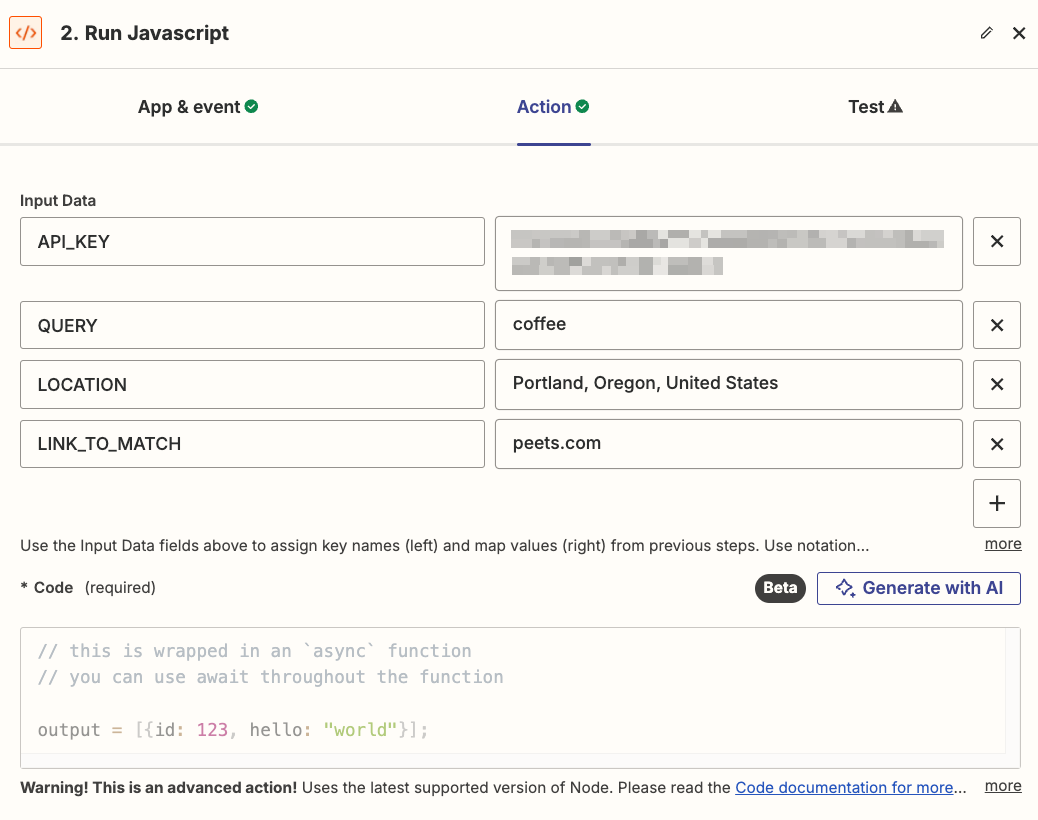
Task: Switch to the App & event tab
Action: tap(198, 107)
